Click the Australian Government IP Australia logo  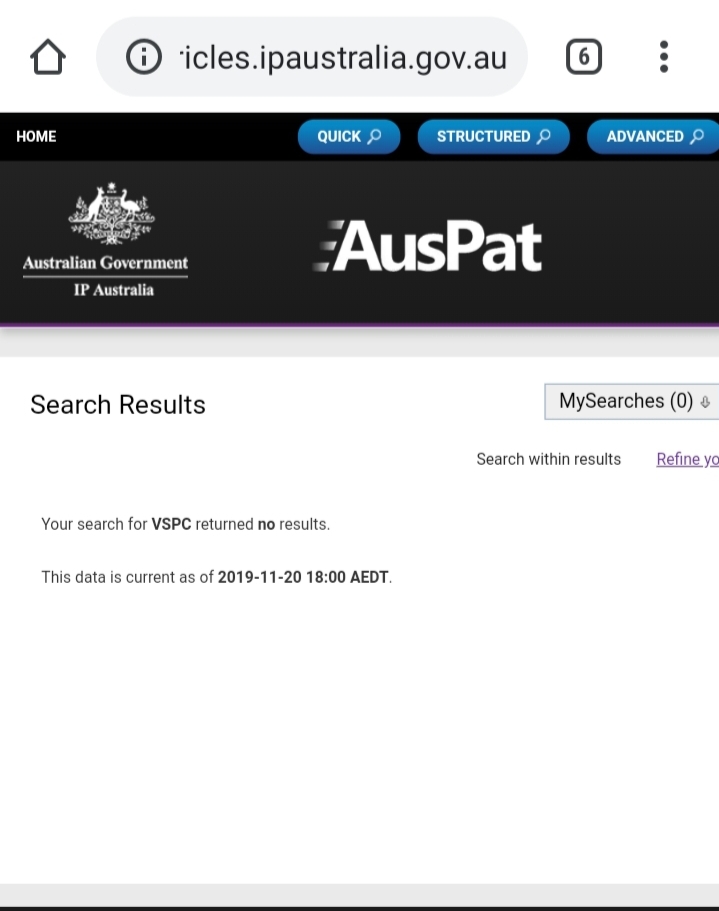(106, 240)
